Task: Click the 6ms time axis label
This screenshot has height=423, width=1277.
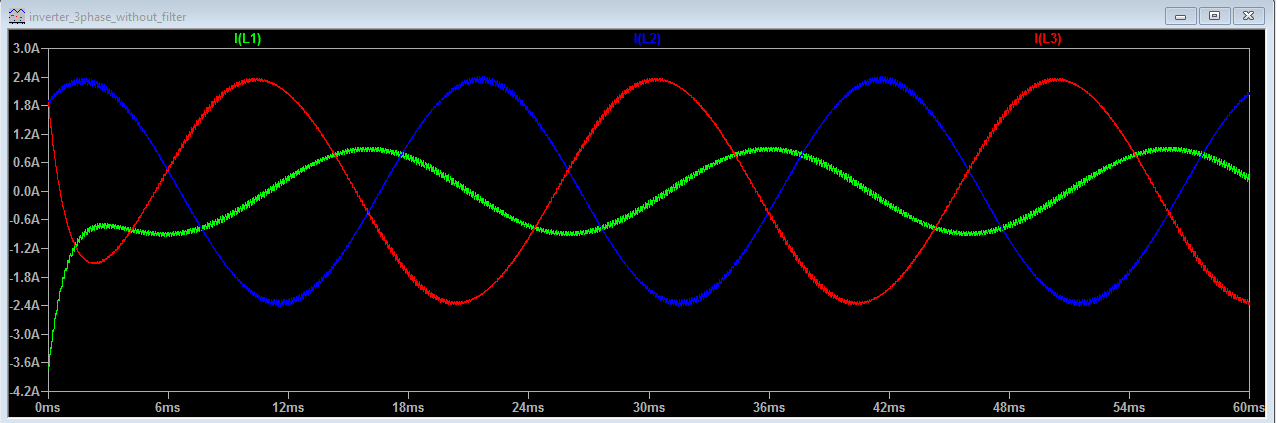Action: point(167,408)
